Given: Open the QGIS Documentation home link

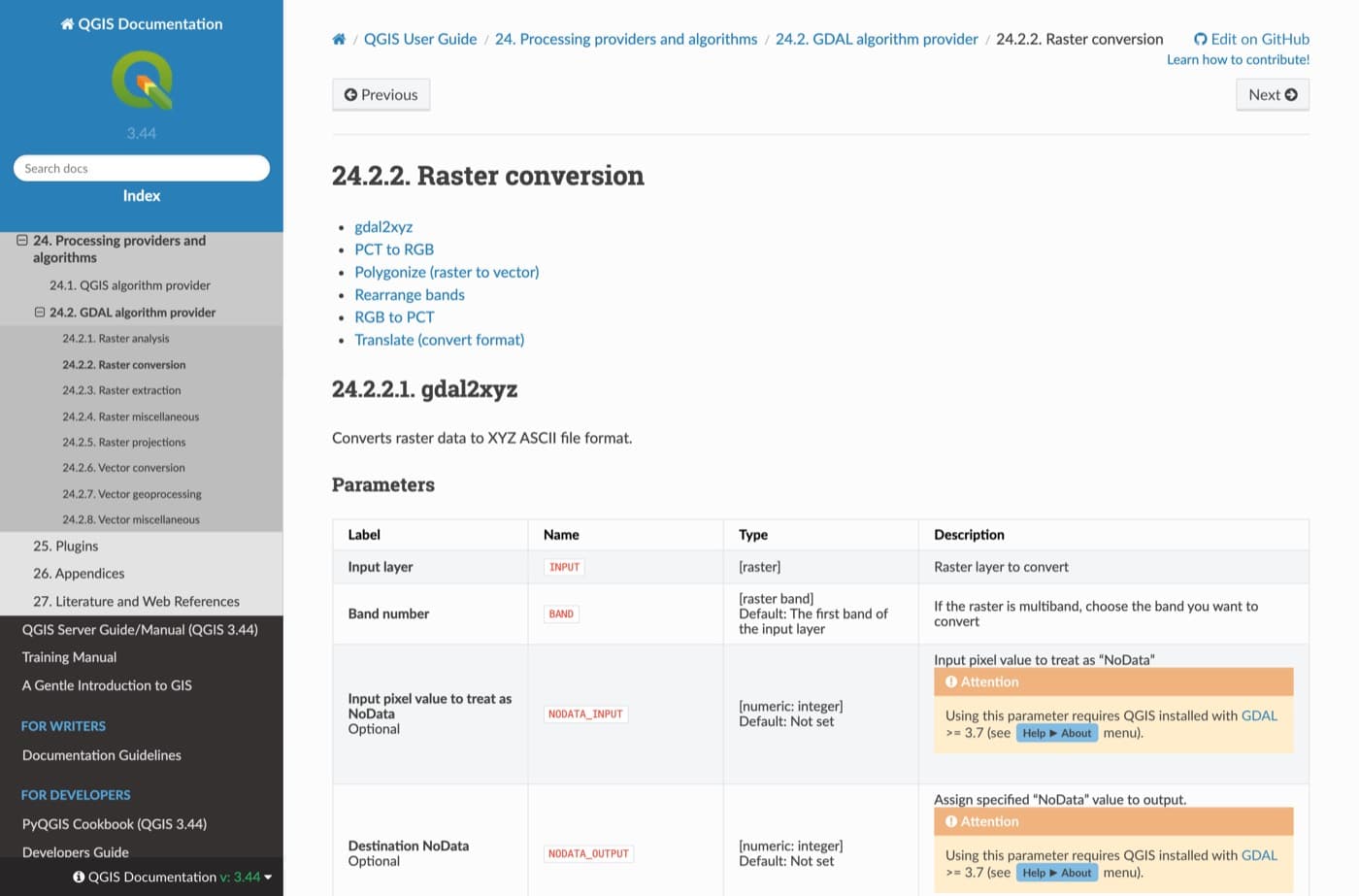Looking at the screenshot, I should pos(142,24).
